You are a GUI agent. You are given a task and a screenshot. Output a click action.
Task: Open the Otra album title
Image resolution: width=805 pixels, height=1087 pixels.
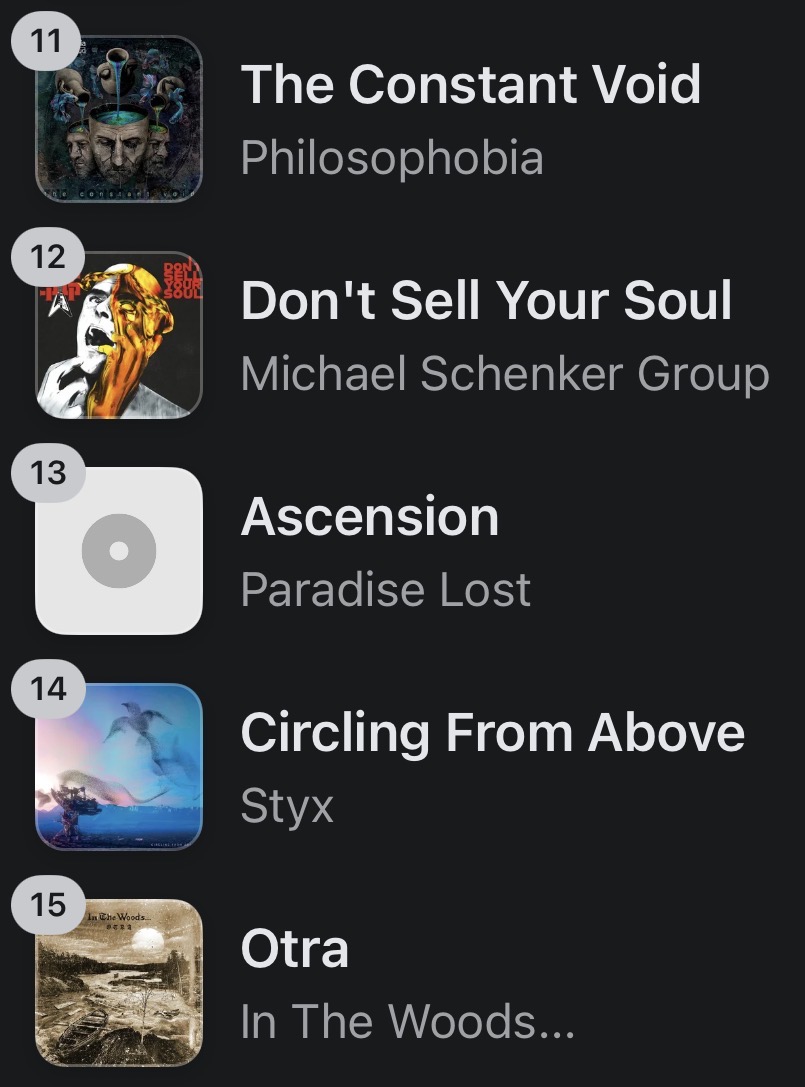pyautogui.click(x=295, y=949)
